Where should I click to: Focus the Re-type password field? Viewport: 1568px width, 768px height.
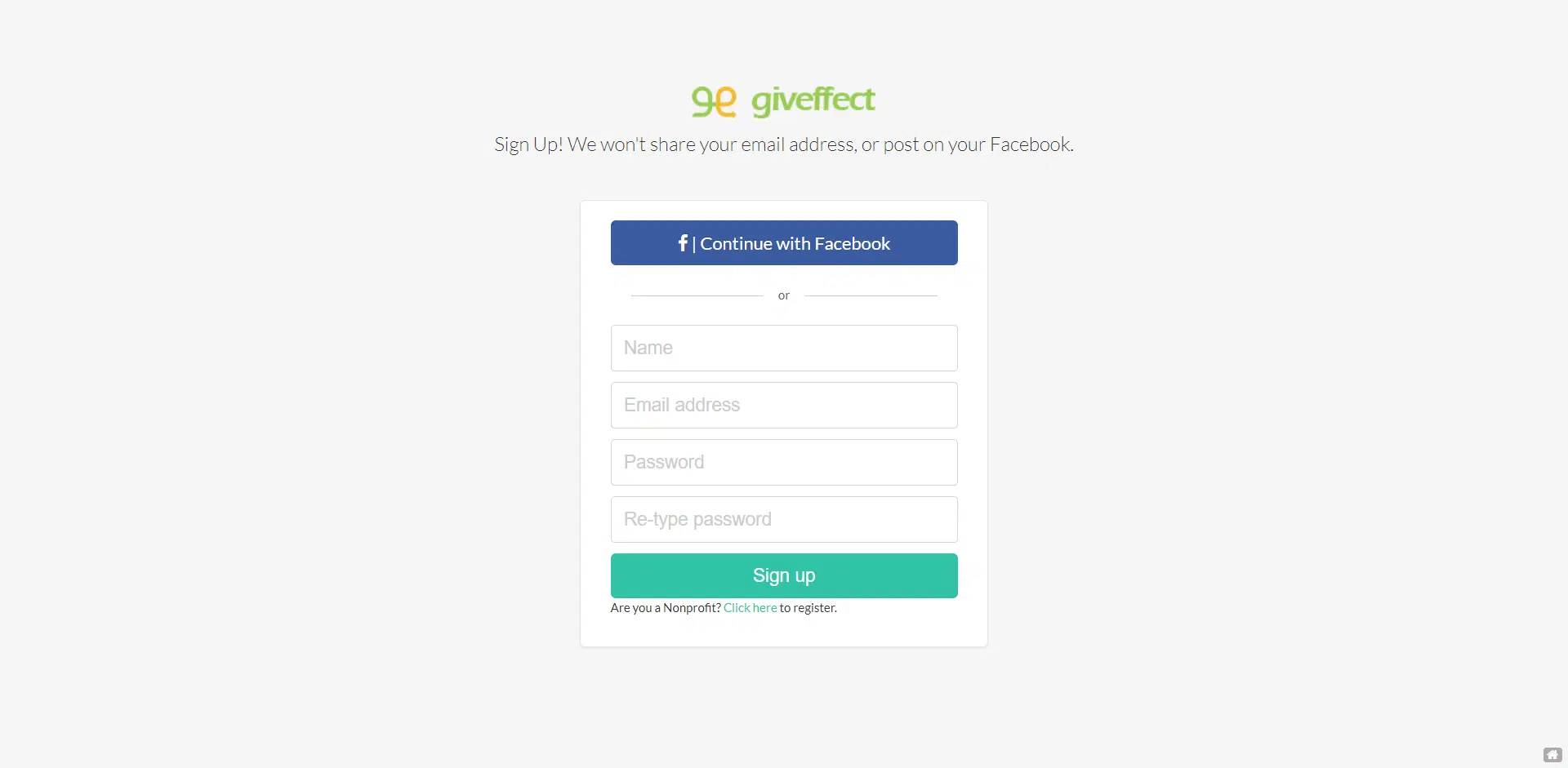[x=784, y=520]
